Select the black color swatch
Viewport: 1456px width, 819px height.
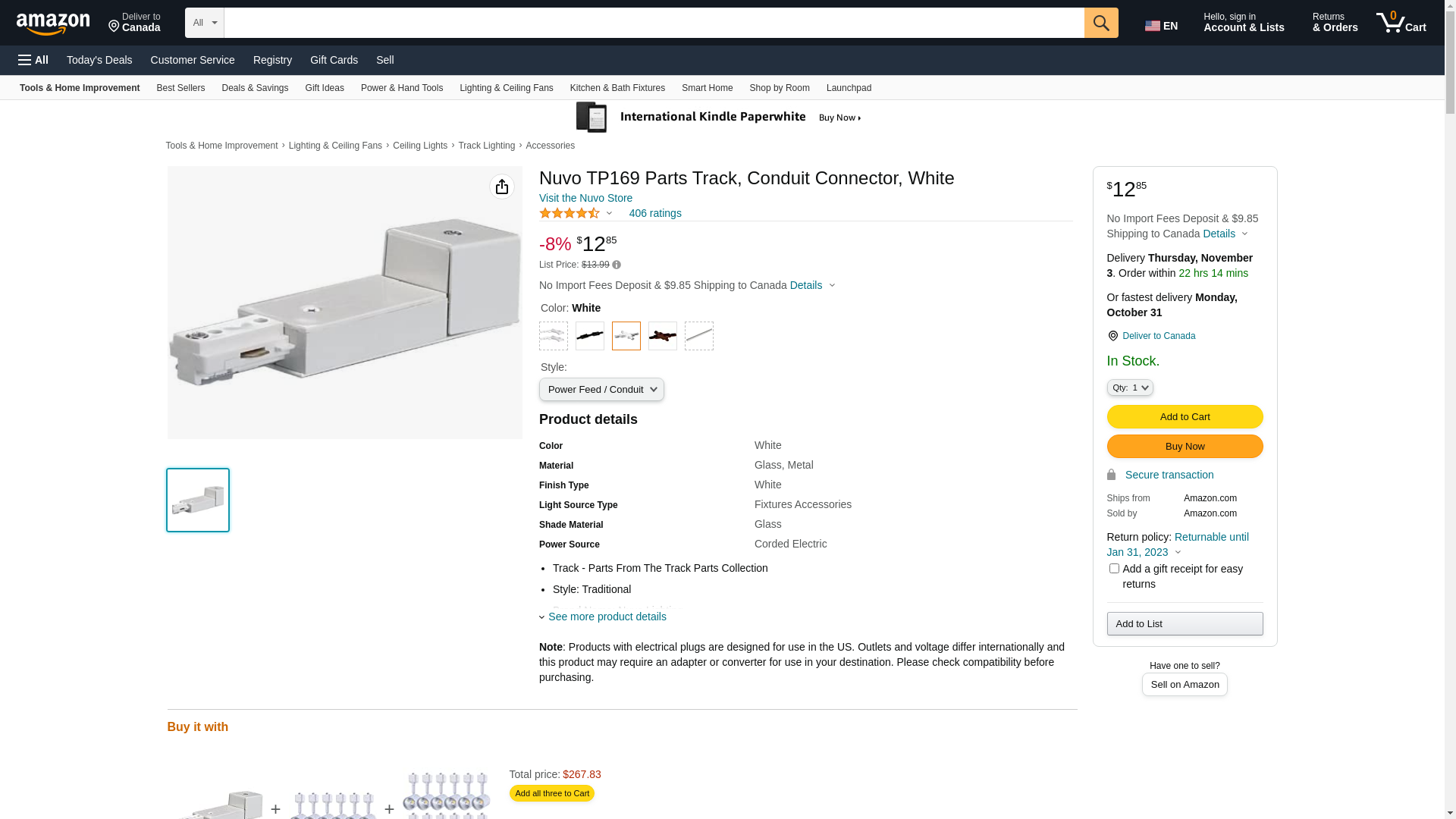click(590, 336)
